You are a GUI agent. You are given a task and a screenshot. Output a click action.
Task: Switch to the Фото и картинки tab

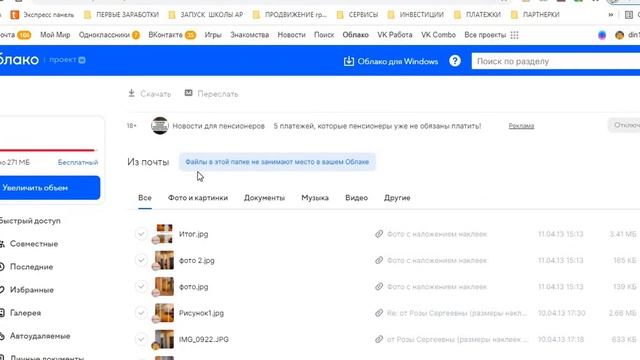coord(198,198)
